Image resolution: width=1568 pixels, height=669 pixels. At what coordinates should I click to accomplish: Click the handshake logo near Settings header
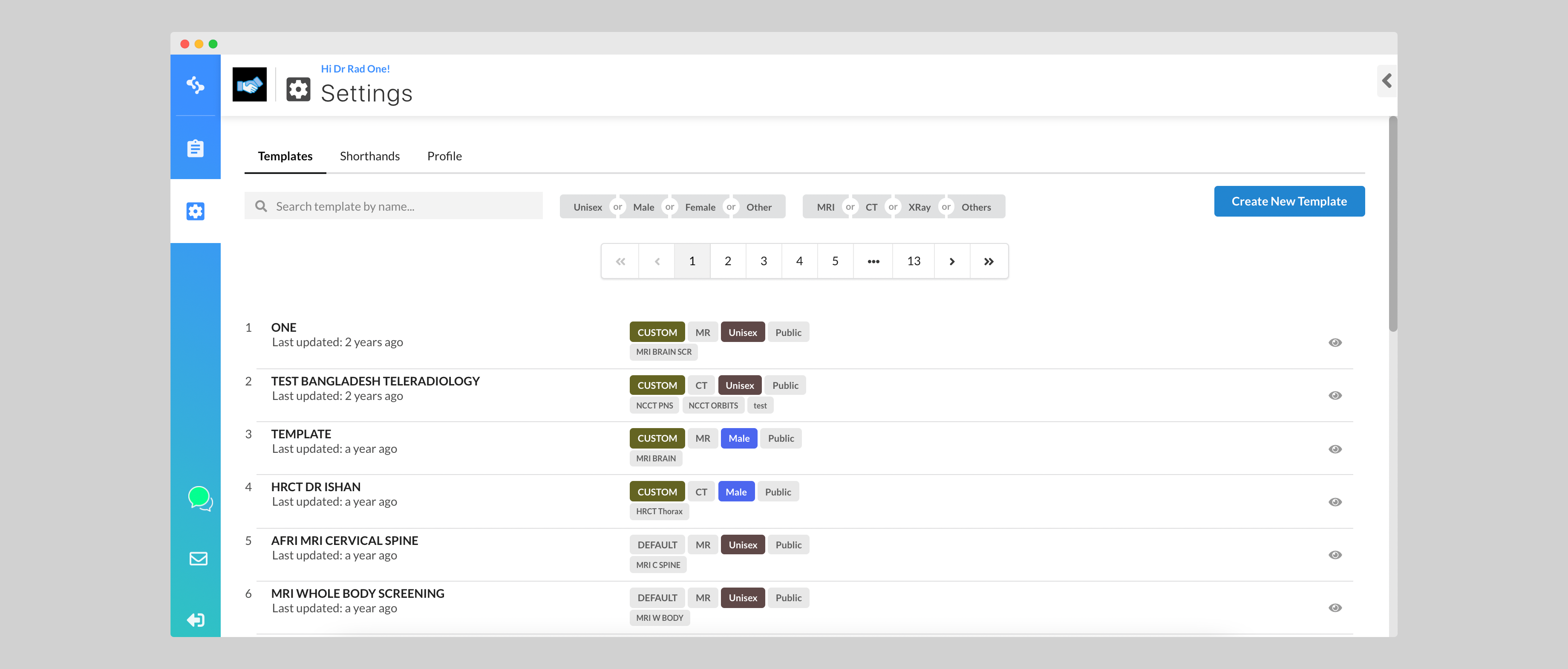[x=250, y=84]
